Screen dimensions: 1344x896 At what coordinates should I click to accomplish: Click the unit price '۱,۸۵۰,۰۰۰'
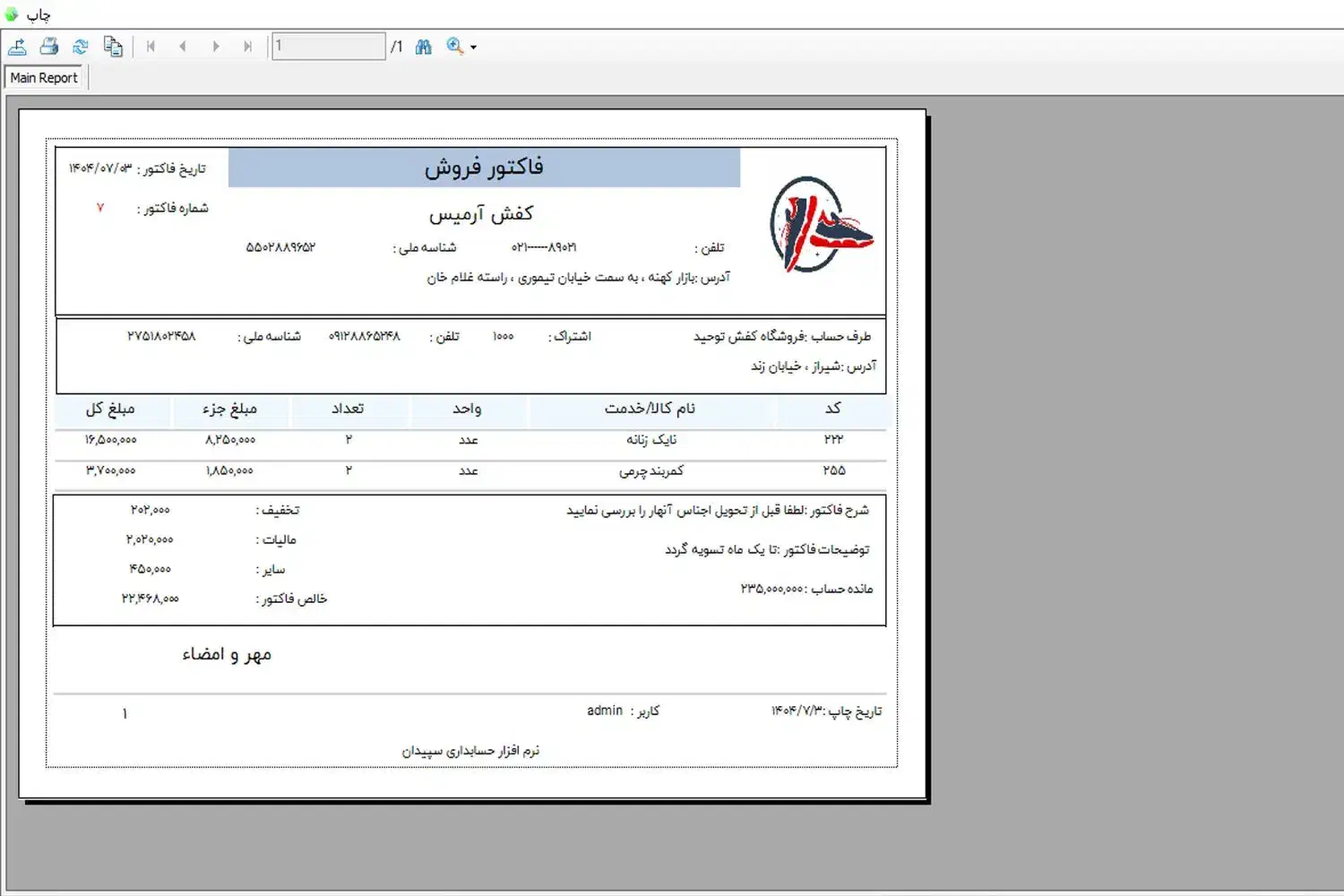(229, 470)
